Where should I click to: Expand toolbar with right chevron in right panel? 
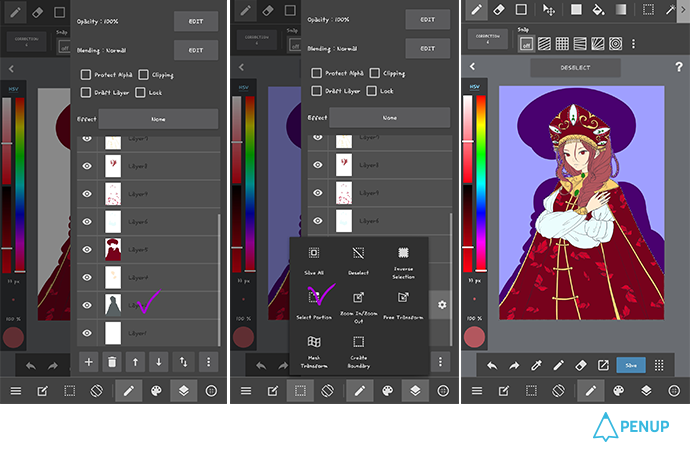tap(683, 10)
